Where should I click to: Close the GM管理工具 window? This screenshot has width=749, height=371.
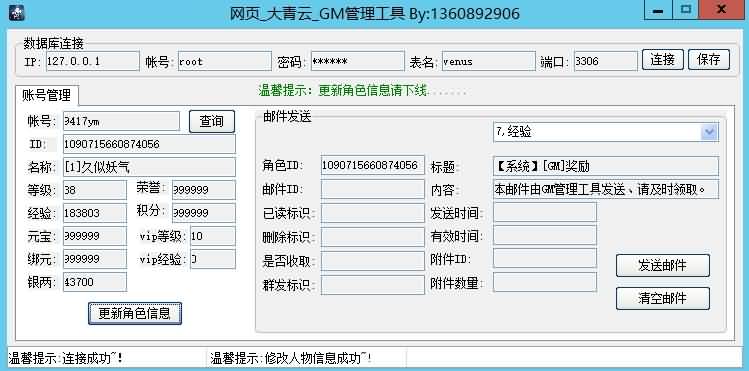[x=722, y=10]
